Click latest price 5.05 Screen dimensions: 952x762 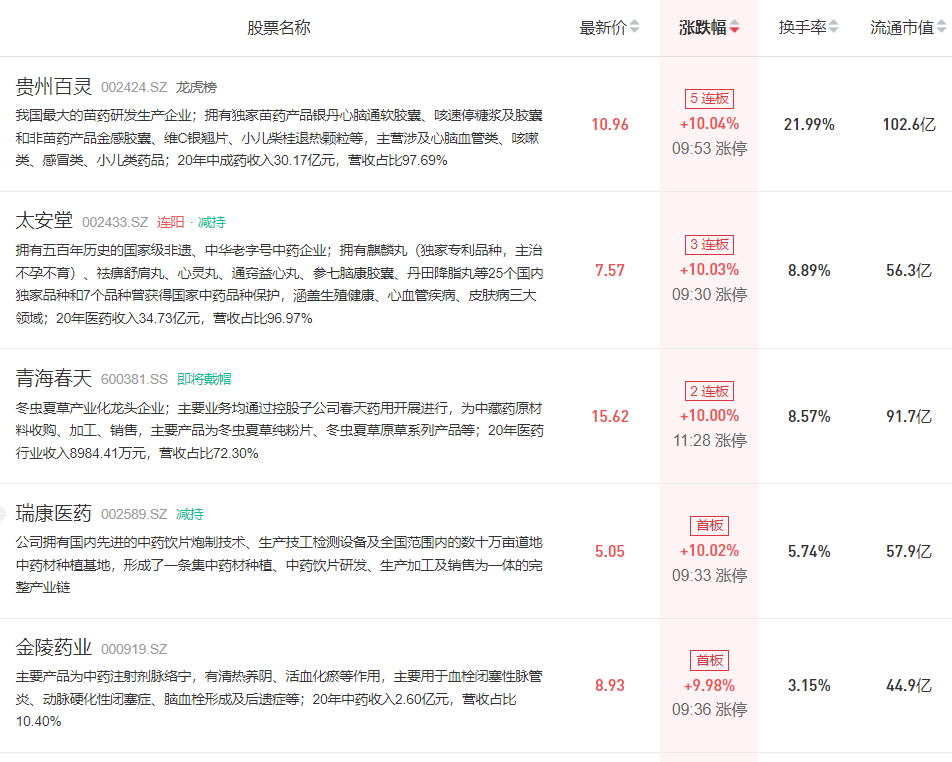(x=610, y=551)
